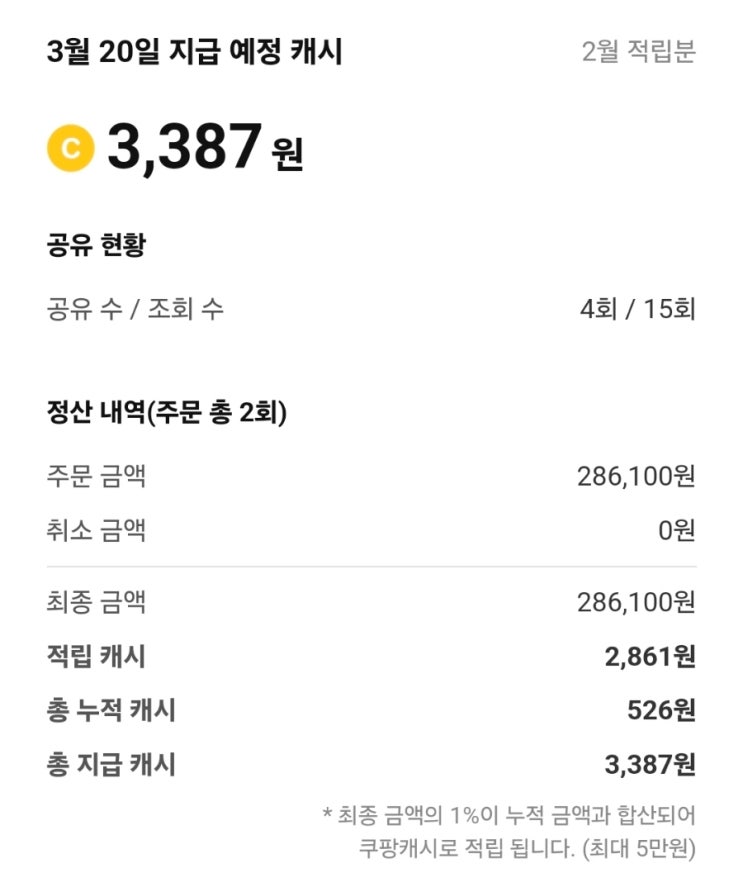Click the 총 누적 캐시 label
This screenshot has width=743, height=873.
click(x=111, y=711)
